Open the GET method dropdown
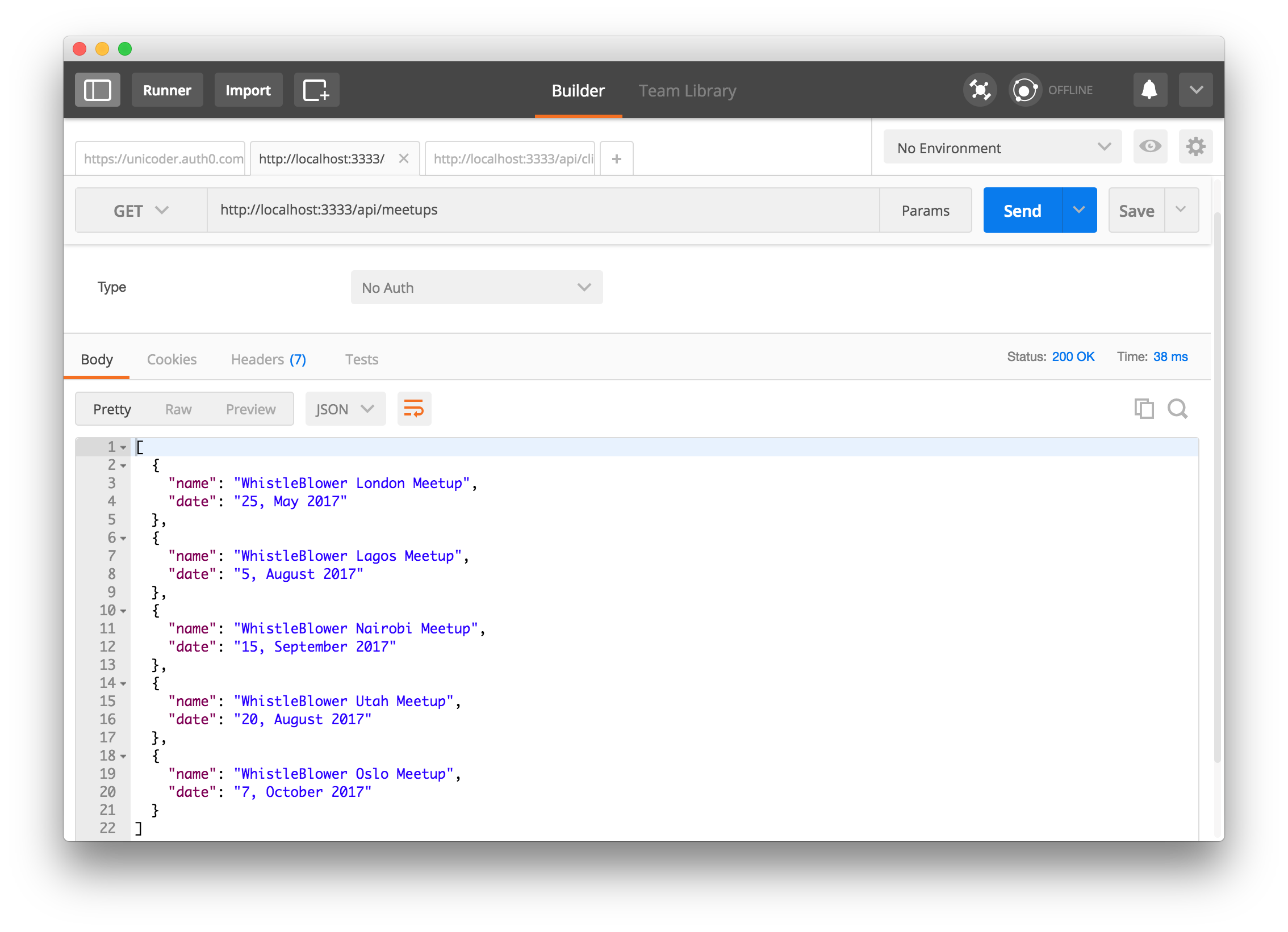The width and height of the screenshot is (1288, 932). pyautogui.click(x=141, y=211)
